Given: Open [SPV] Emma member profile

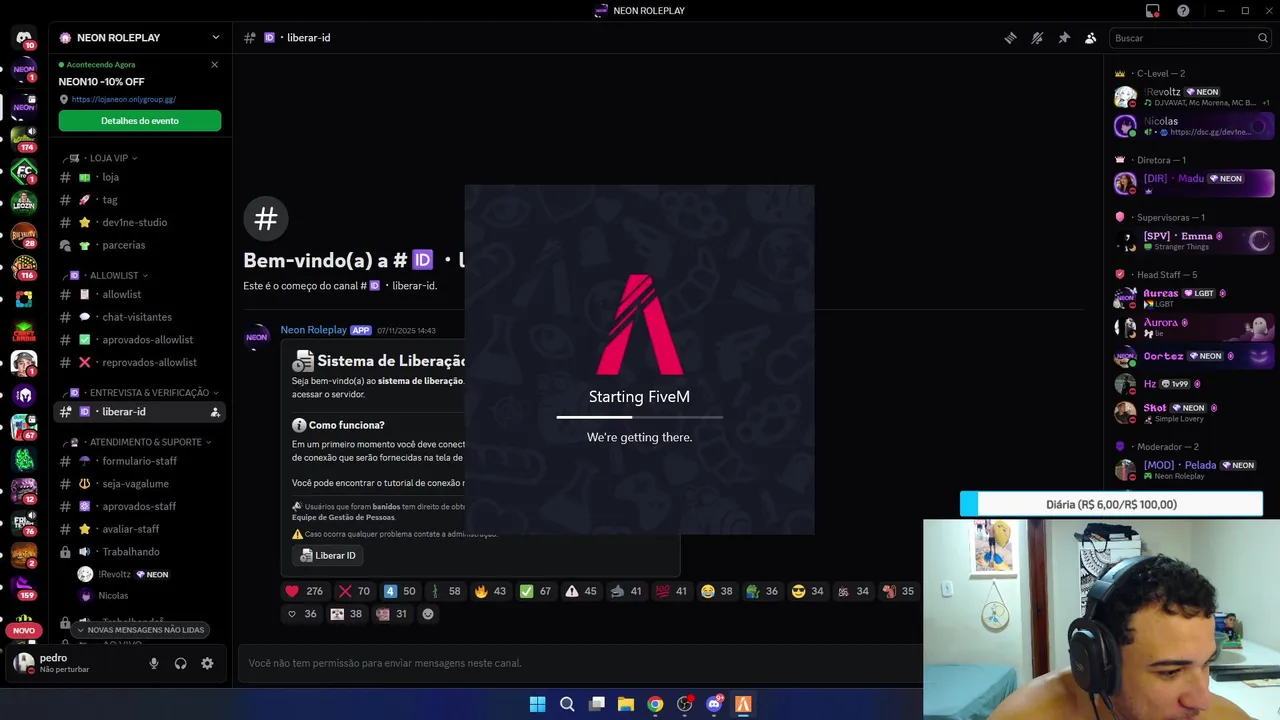Looking at the screenshot, I should click(1194, 240).
